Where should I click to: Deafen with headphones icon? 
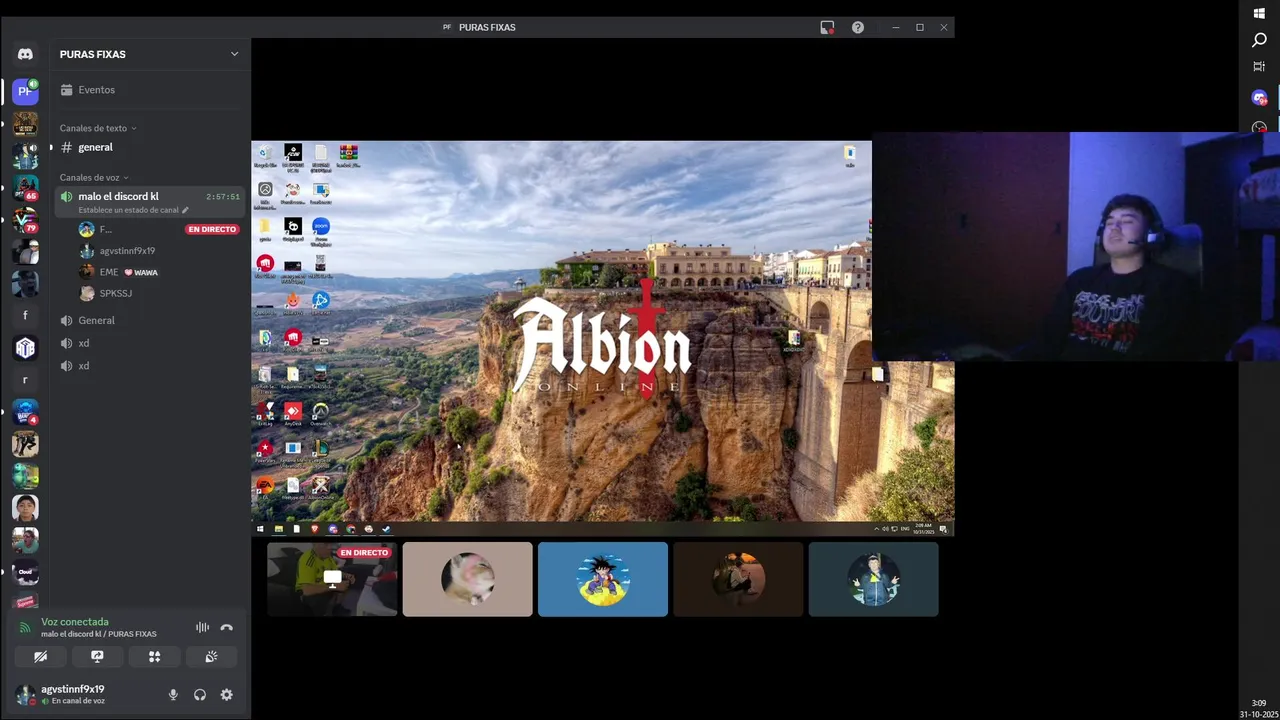point(200,694)
